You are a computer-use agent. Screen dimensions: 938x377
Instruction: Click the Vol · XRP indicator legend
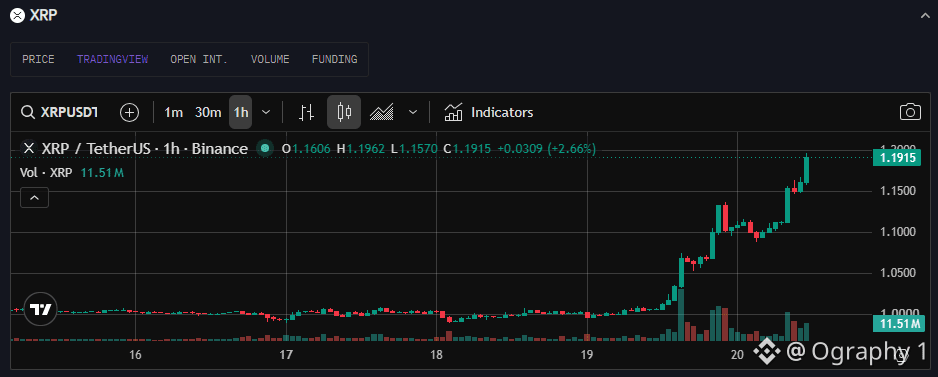pos(72,173)
